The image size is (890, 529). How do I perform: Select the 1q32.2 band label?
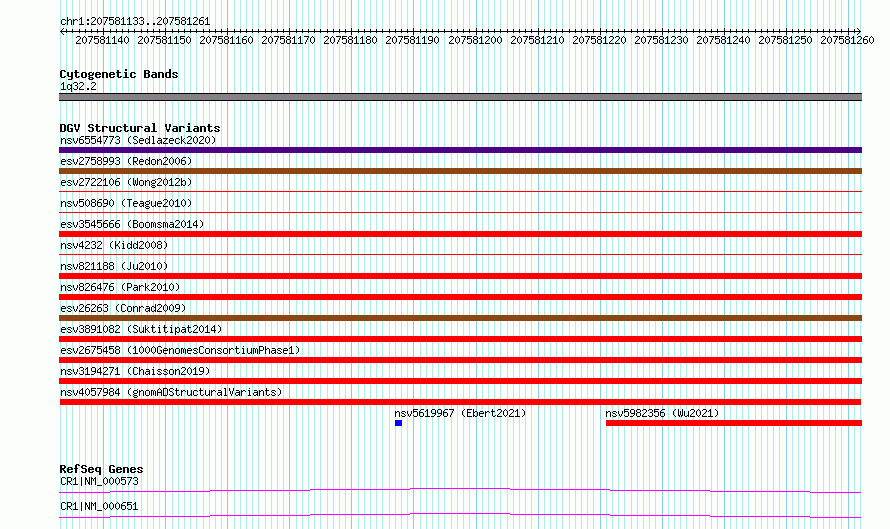(78, 86)
